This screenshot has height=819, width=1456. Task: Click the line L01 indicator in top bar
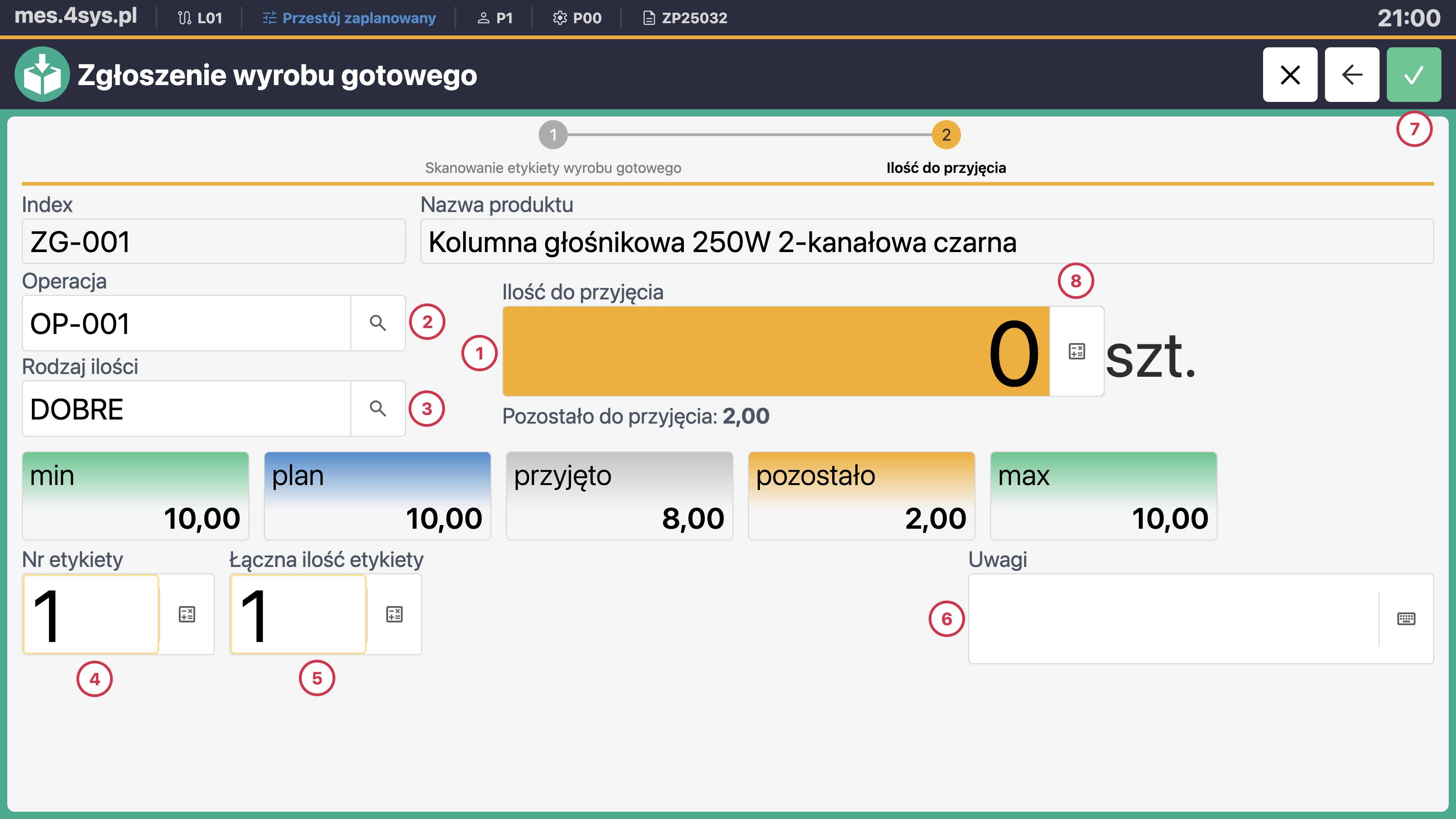(200, 18)
